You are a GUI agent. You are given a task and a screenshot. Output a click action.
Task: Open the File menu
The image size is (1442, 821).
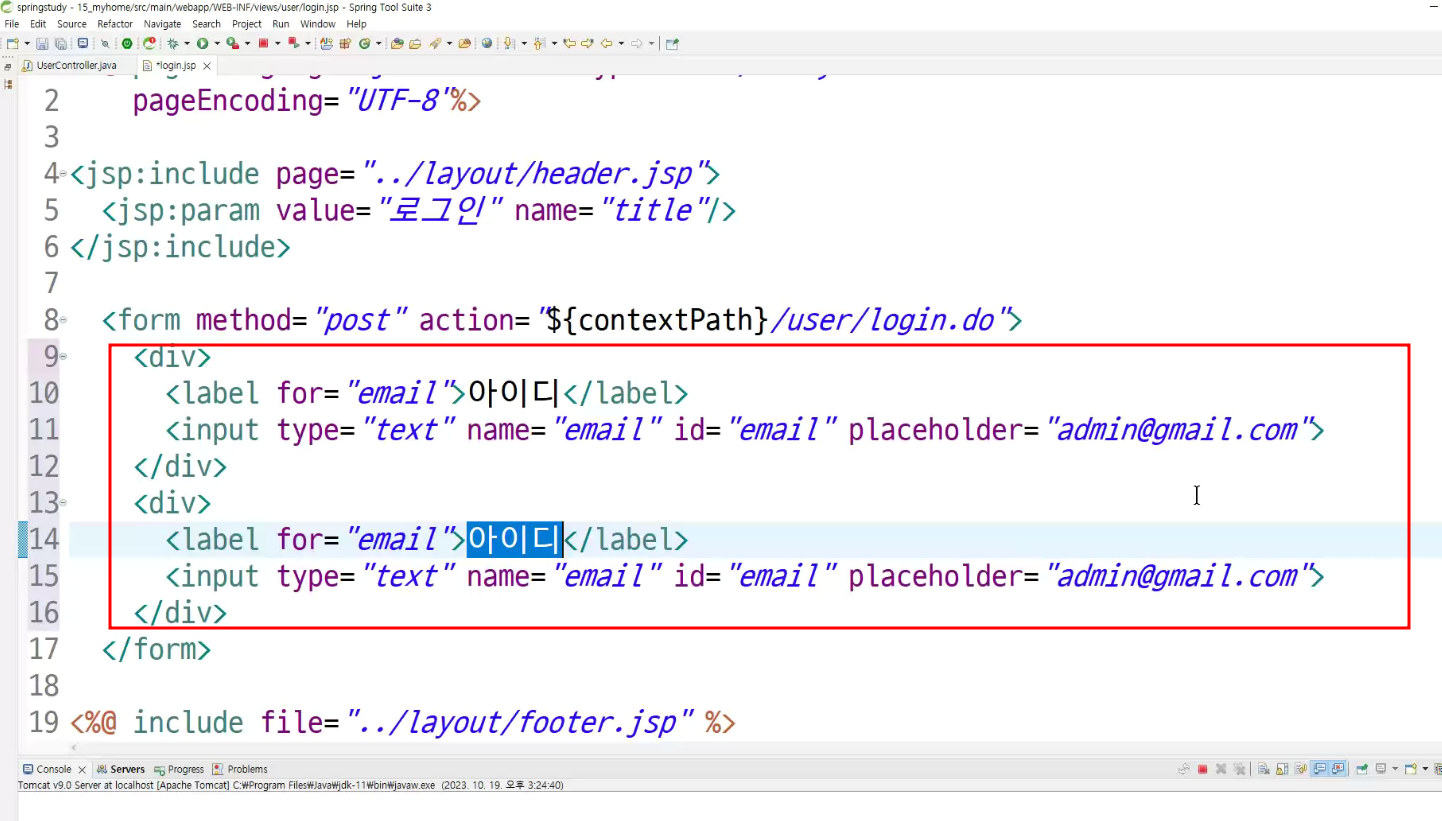[x=12, y=24]
